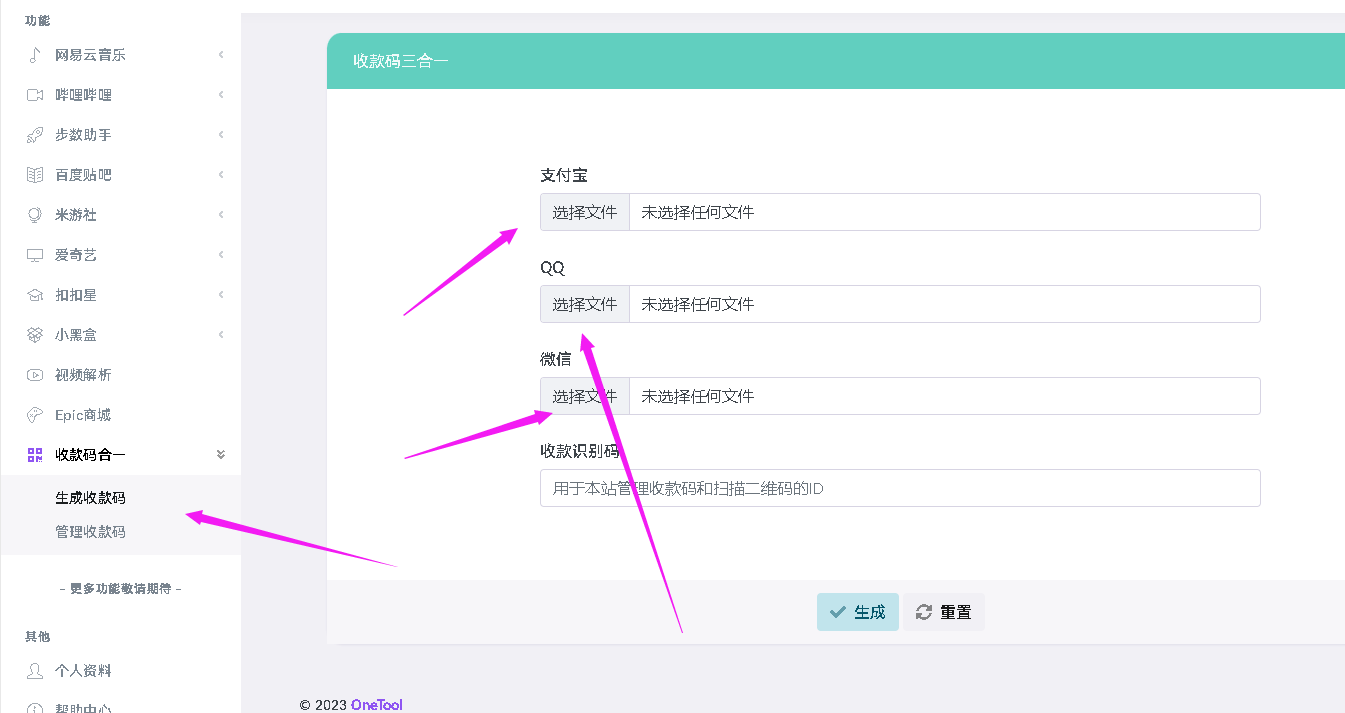Choose file for QQ upload
1345x713 pixels.
(585, 304)
